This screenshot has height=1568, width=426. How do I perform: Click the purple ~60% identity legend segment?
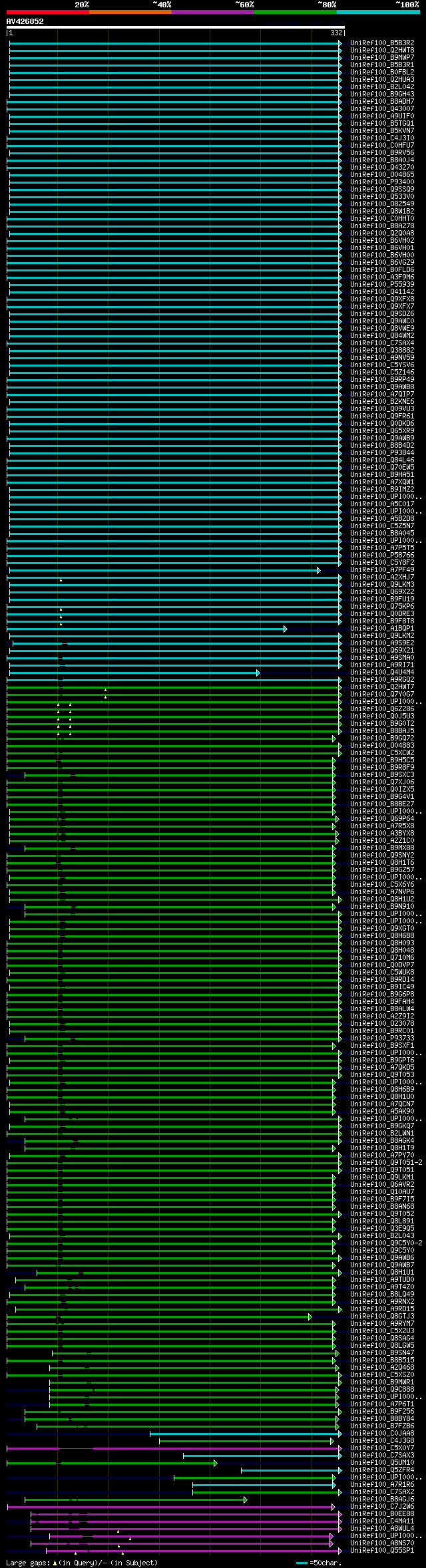pos(212,12)
